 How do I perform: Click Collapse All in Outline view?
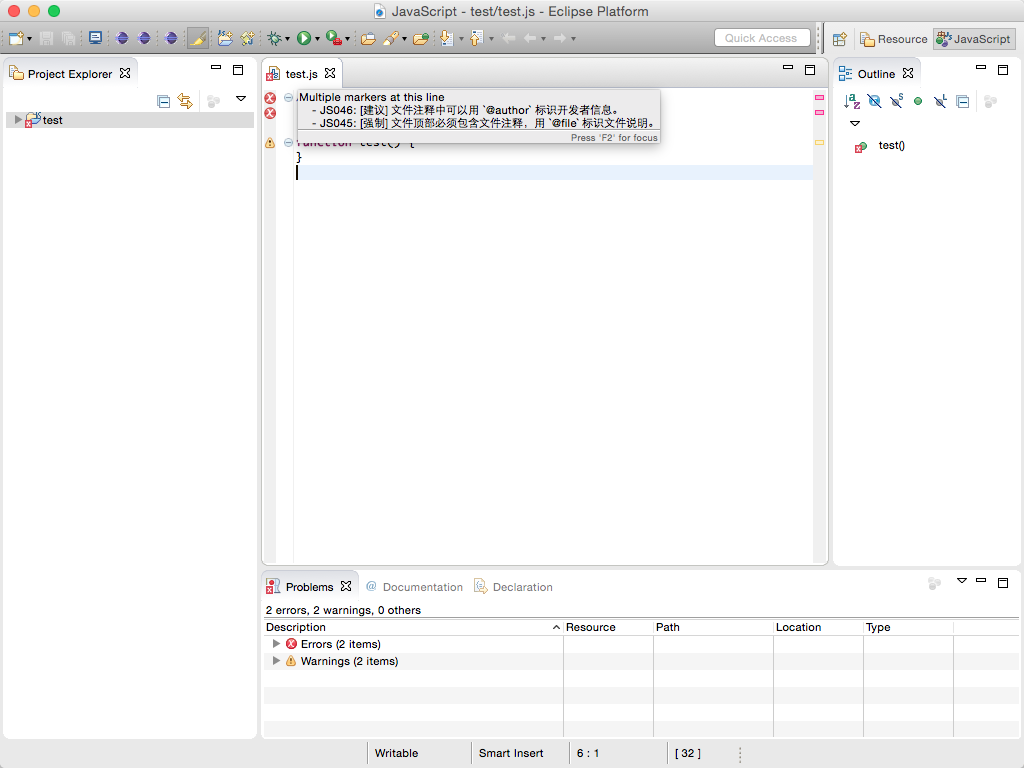[x=963, y=101]
